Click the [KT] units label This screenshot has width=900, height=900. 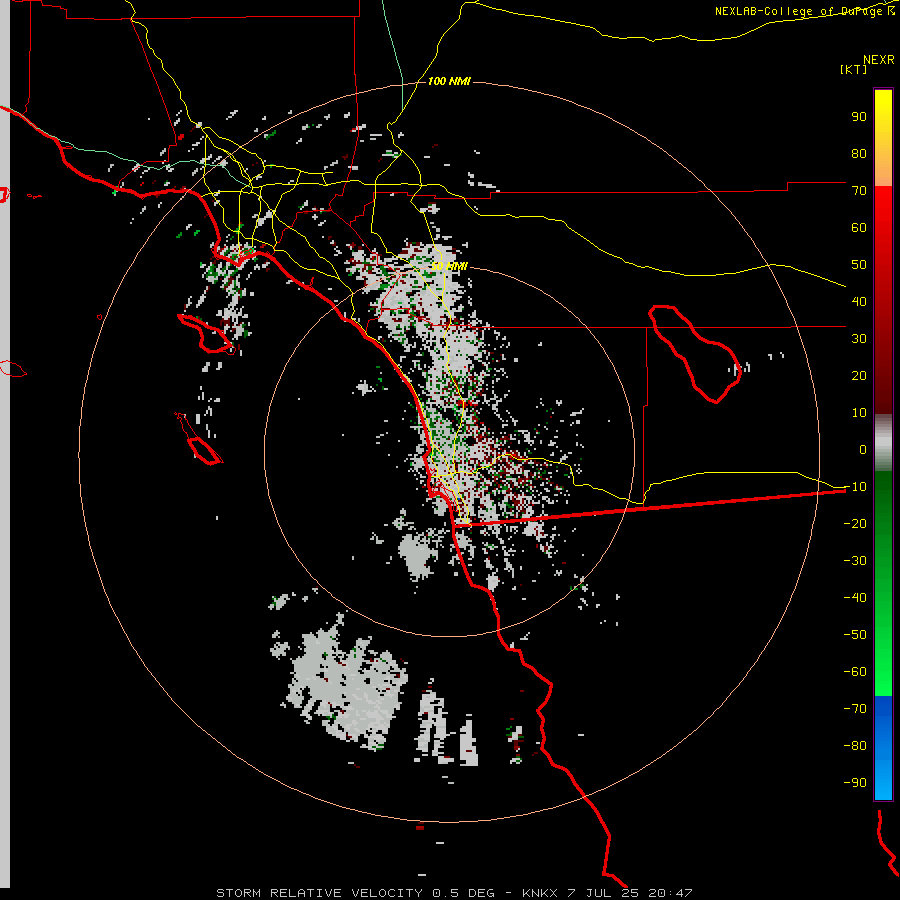pyautogui.click(x=854, y=69)
